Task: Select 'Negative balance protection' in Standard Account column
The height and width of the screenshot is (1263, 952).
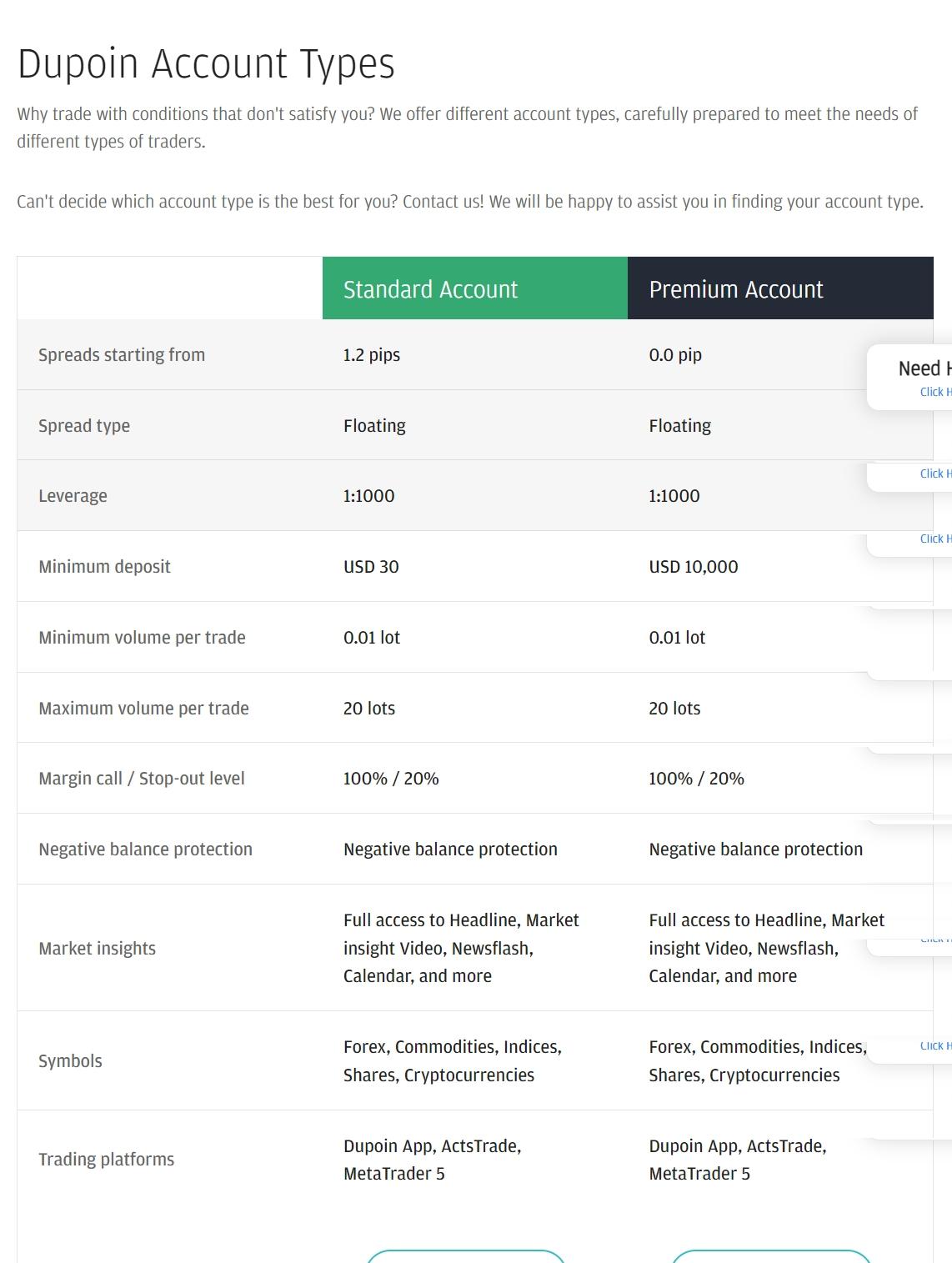Action: (450, 850)
